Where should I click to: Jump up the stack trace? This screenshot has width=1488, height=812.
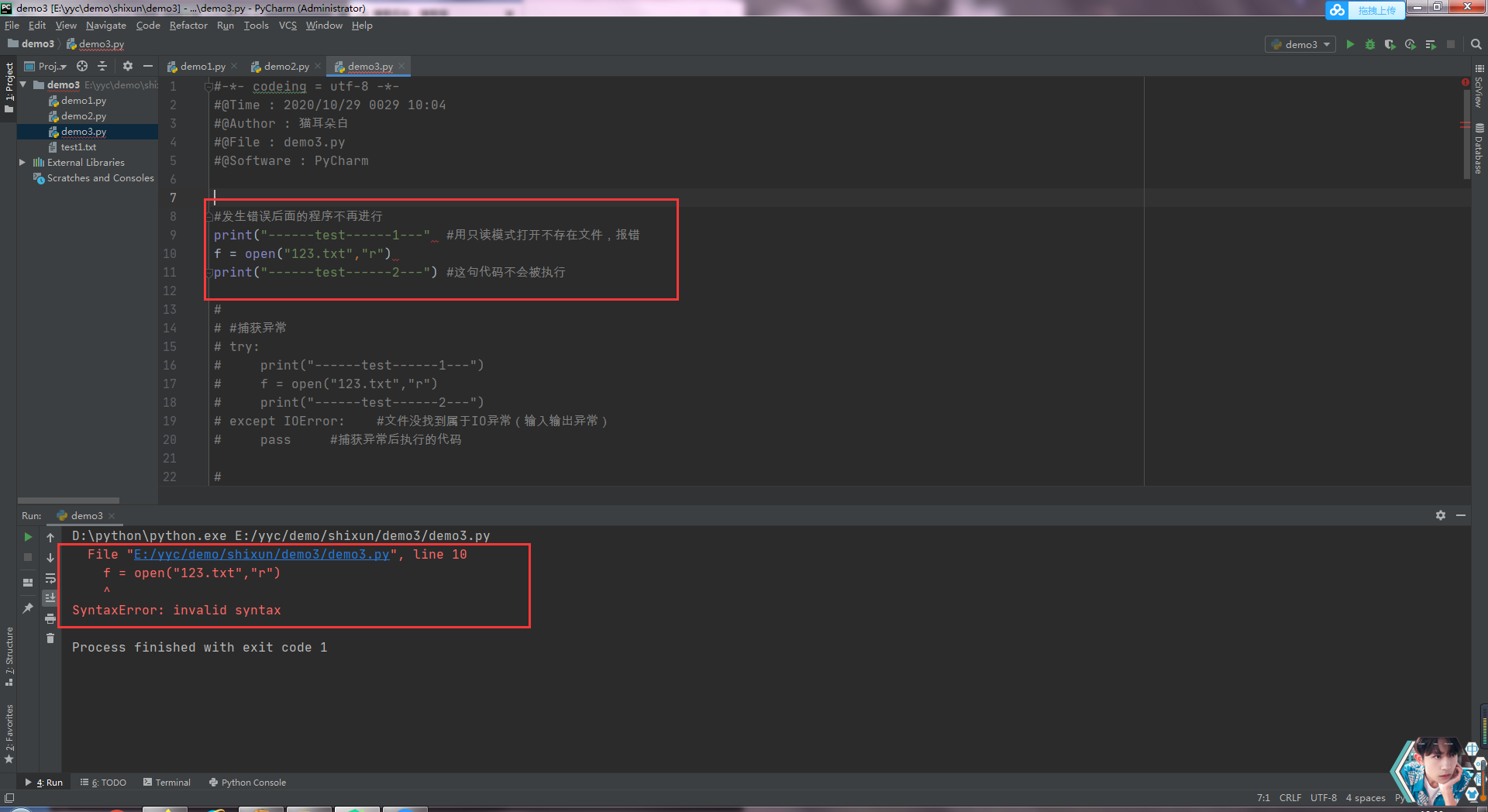[50, 537]
